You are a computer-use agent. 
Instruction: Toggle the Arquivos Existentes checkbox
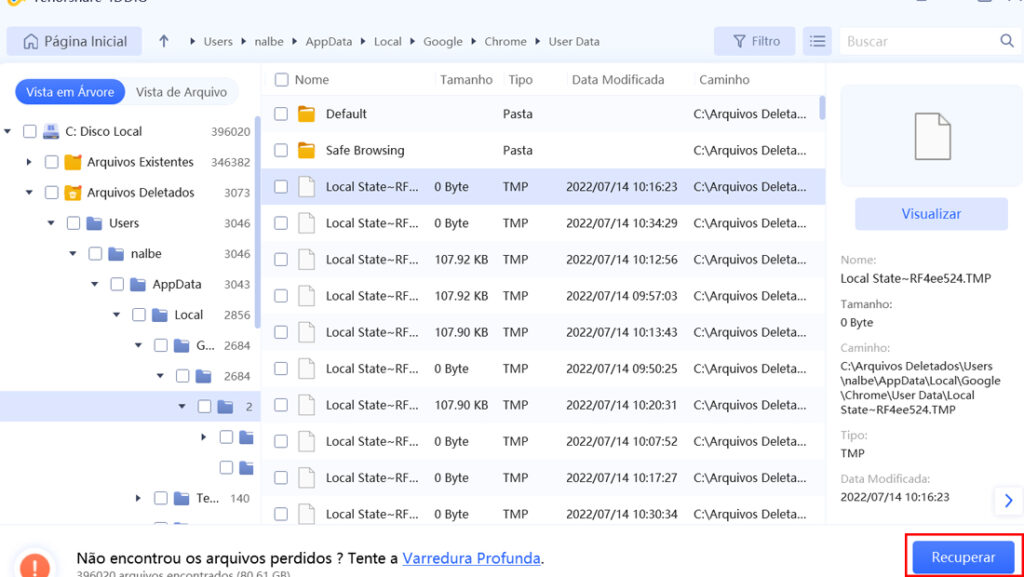coord(51,162)
